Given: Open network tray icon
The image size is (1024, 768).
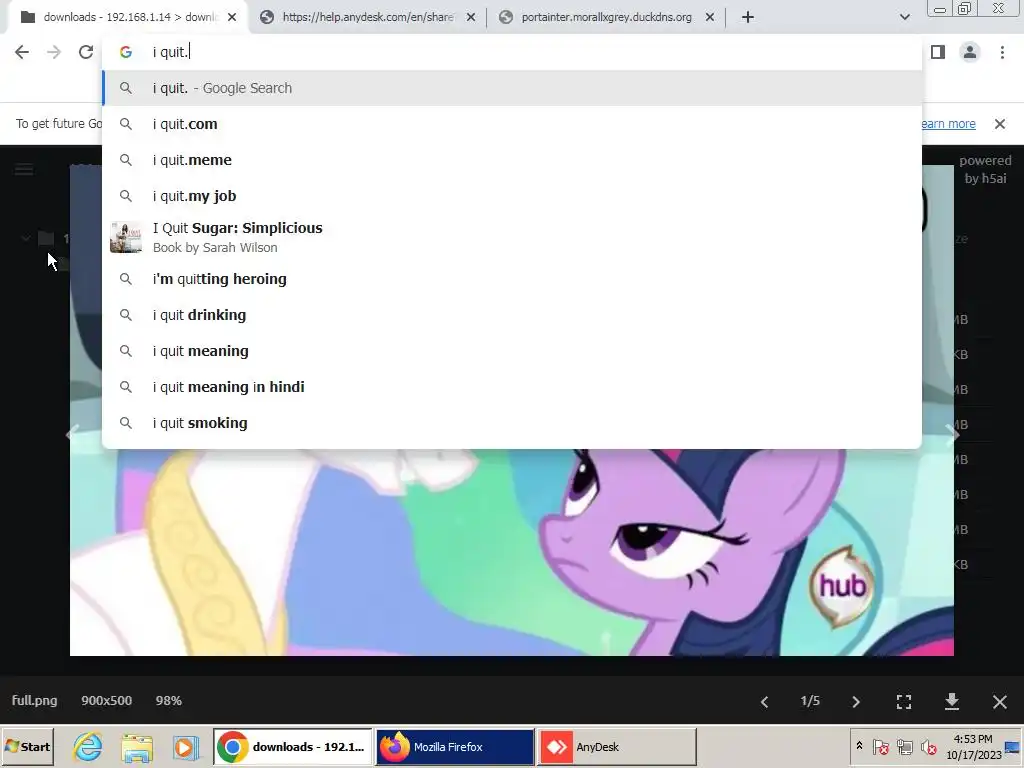Looking at the screenshot, I should 904,746.
